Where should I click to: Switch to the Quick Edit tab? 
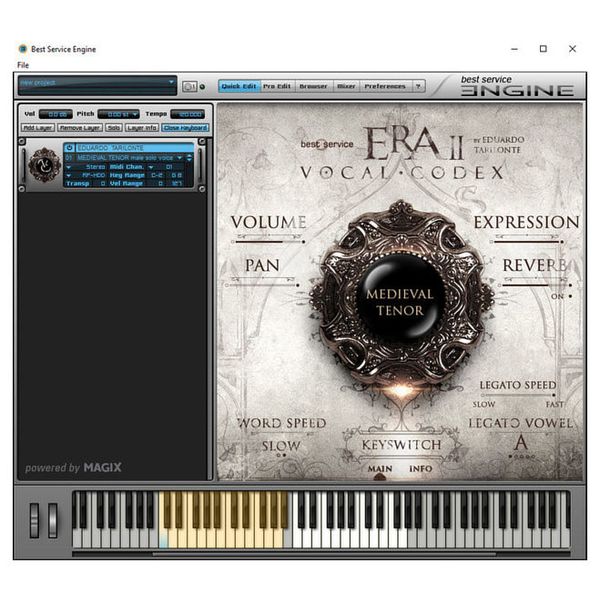coord(239,86)
